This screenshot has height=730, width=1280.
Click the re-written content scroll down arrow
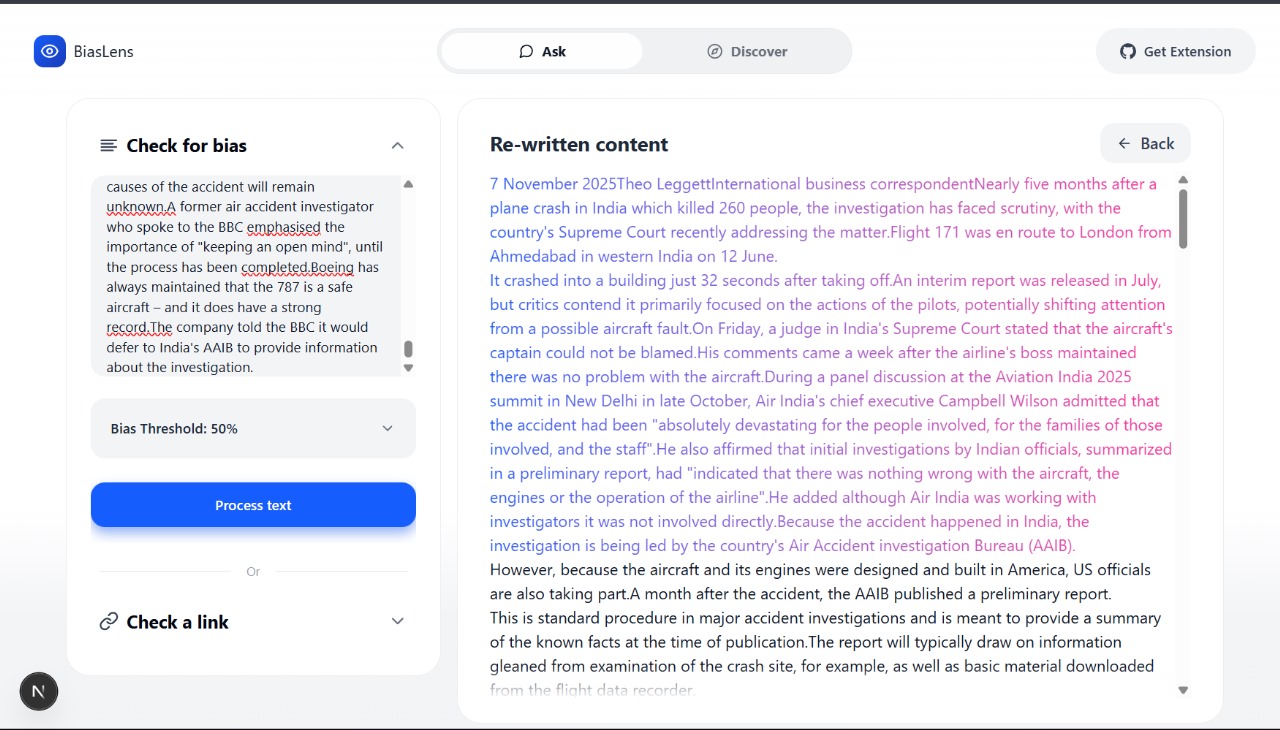point(1183,690)
